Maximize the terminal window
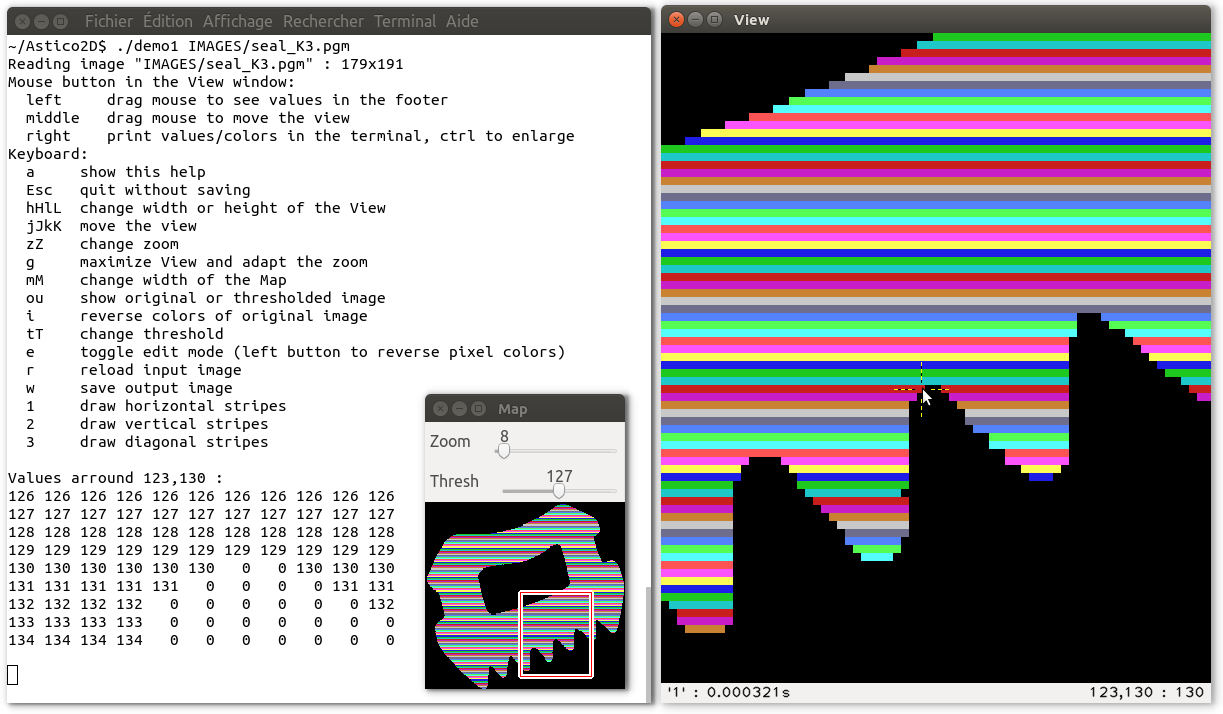This screenshot has height=714, width=1223. click(x=60, y=21)
